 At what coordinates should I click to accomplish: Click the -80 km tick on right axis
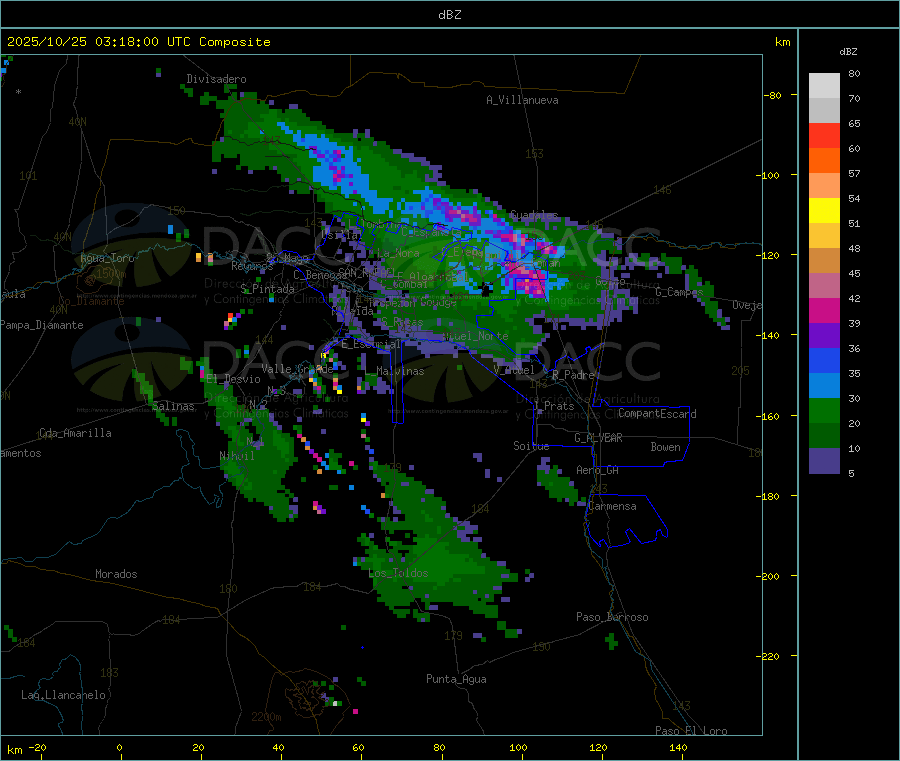click(773, 95)
